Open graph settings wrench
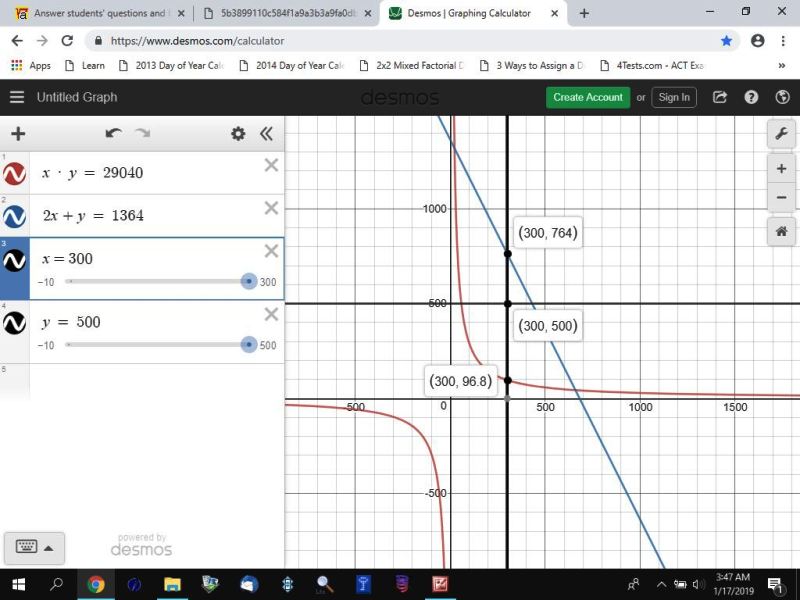 click(x=781, y=134)
